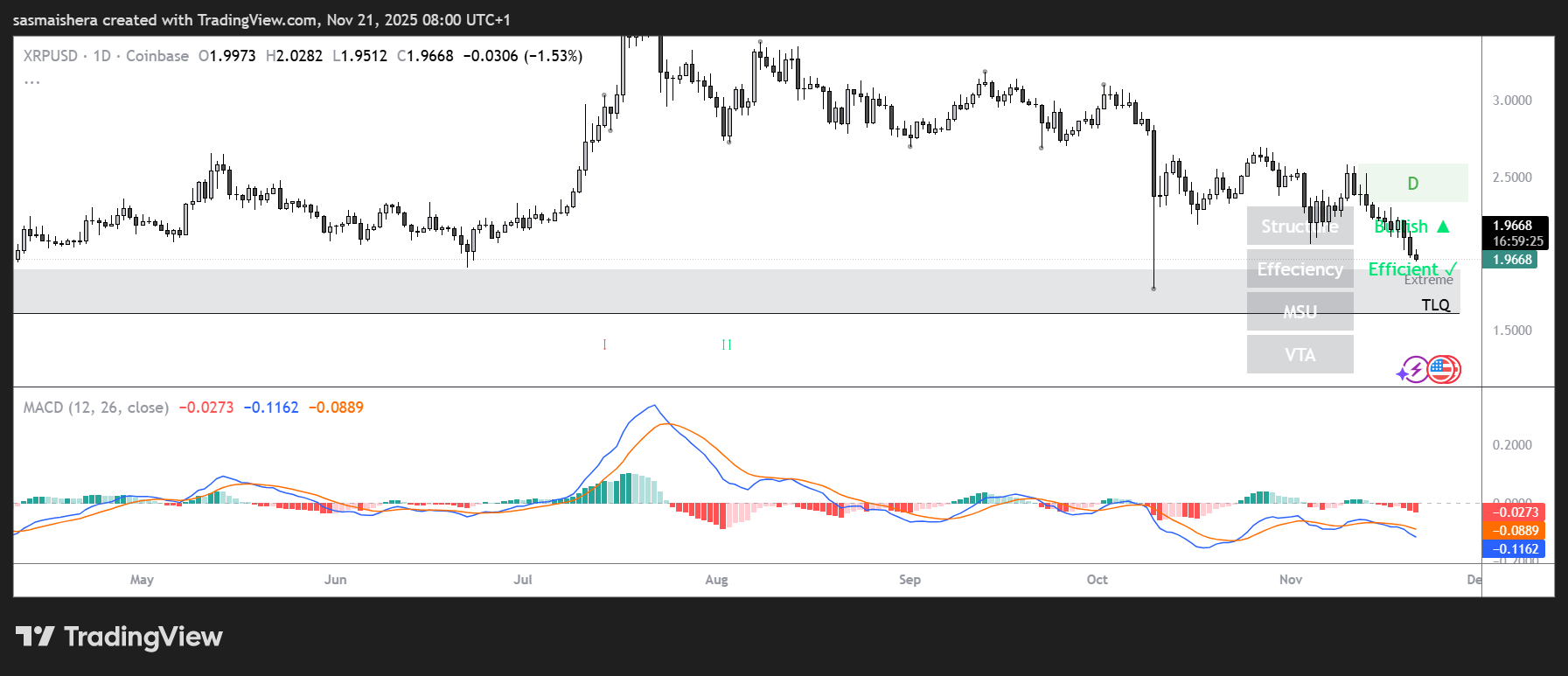1568x676 pixels.
Task: Select the high value H2.0282
Action: (295, 56)
